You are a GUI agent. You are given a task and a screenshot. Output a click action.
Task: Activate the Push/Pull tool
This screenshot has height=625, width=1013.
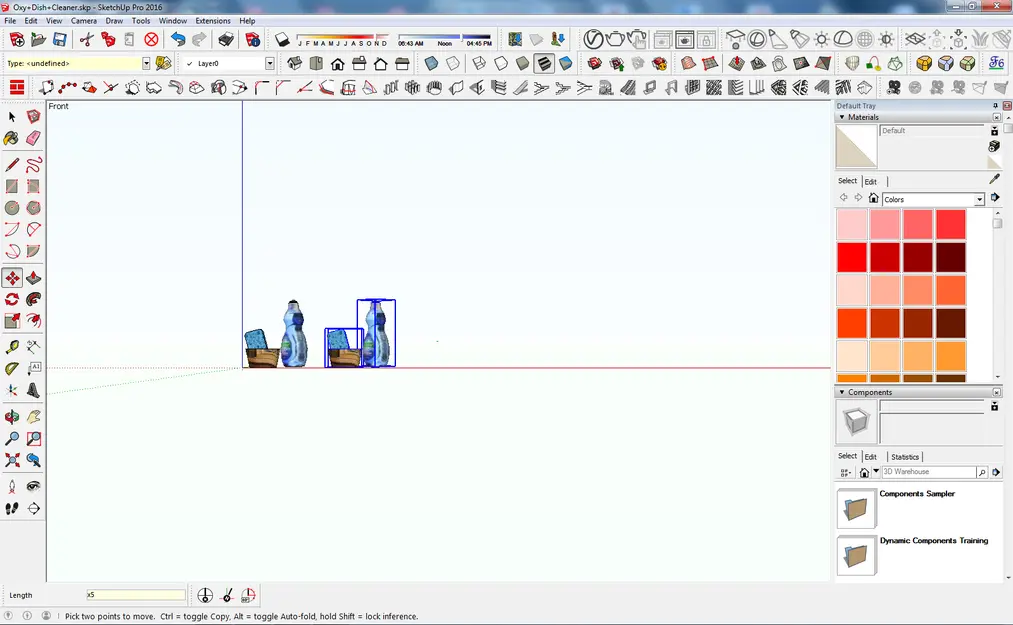pyautogui.click(x=31, y=276)
